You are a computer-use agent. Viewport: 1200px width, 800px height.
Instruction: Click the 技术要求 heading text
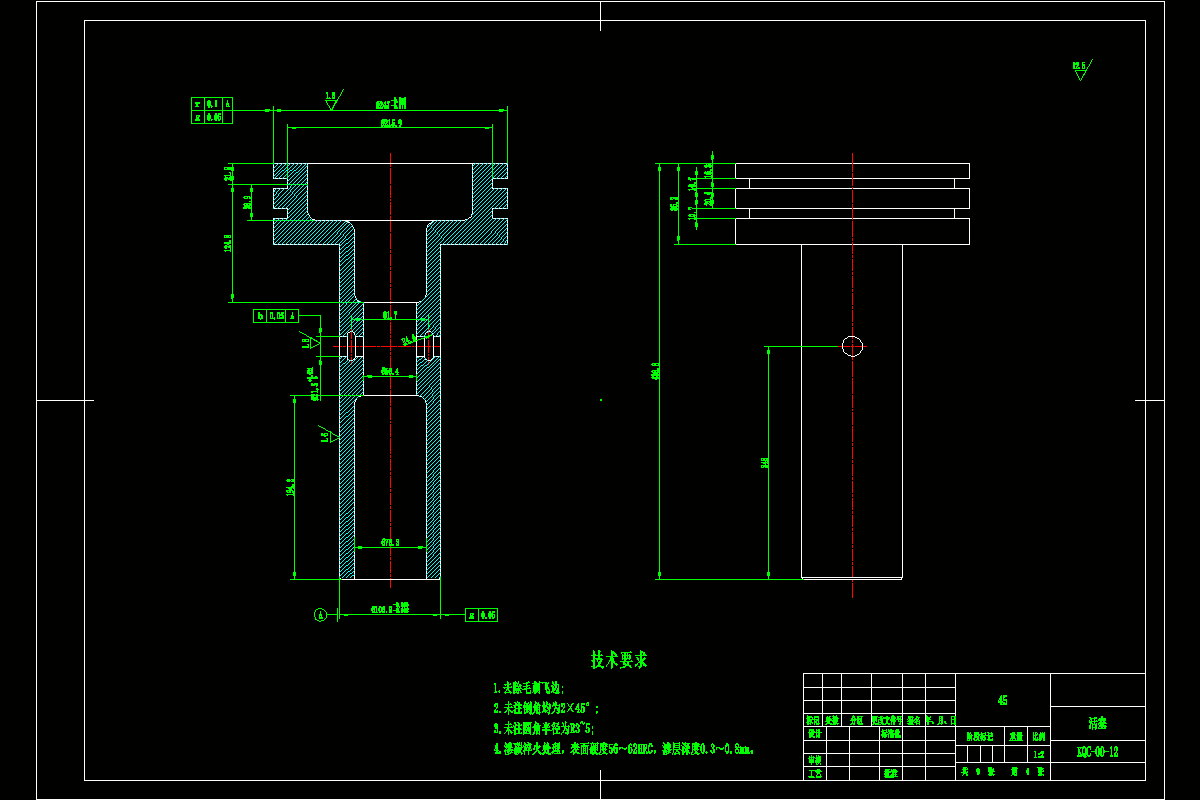[x=619, y=660]
